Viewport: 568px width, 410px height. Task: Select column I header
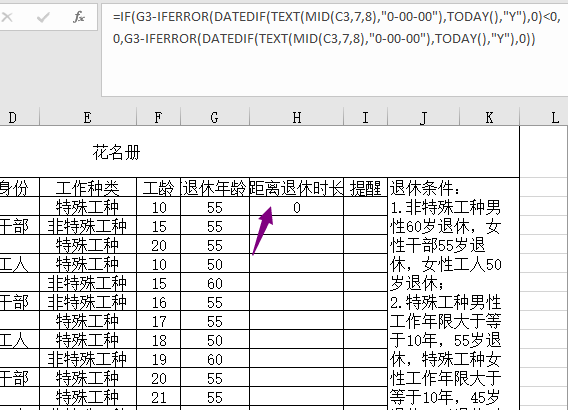(x=365, y=118)
